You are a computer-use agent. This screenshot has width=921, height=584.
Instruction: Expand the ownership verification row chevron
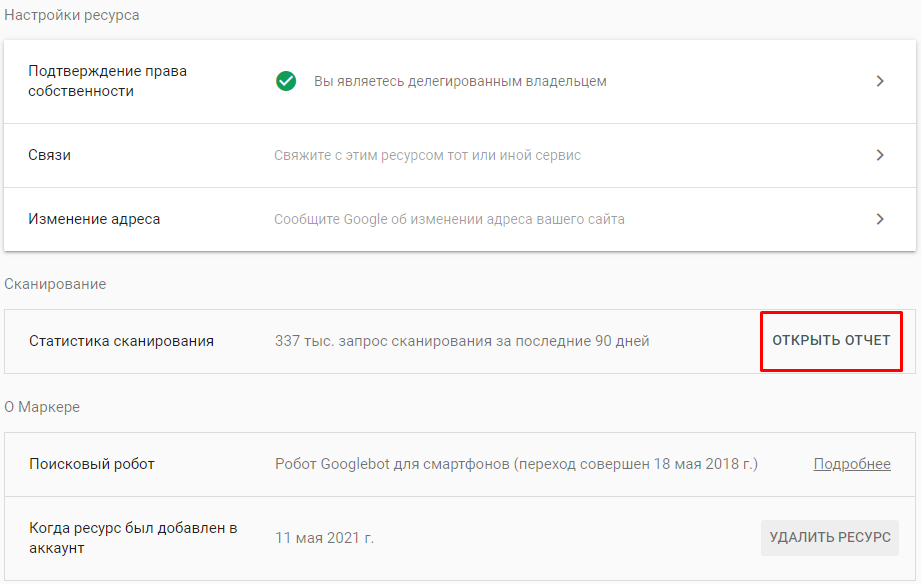coord(880,81)
